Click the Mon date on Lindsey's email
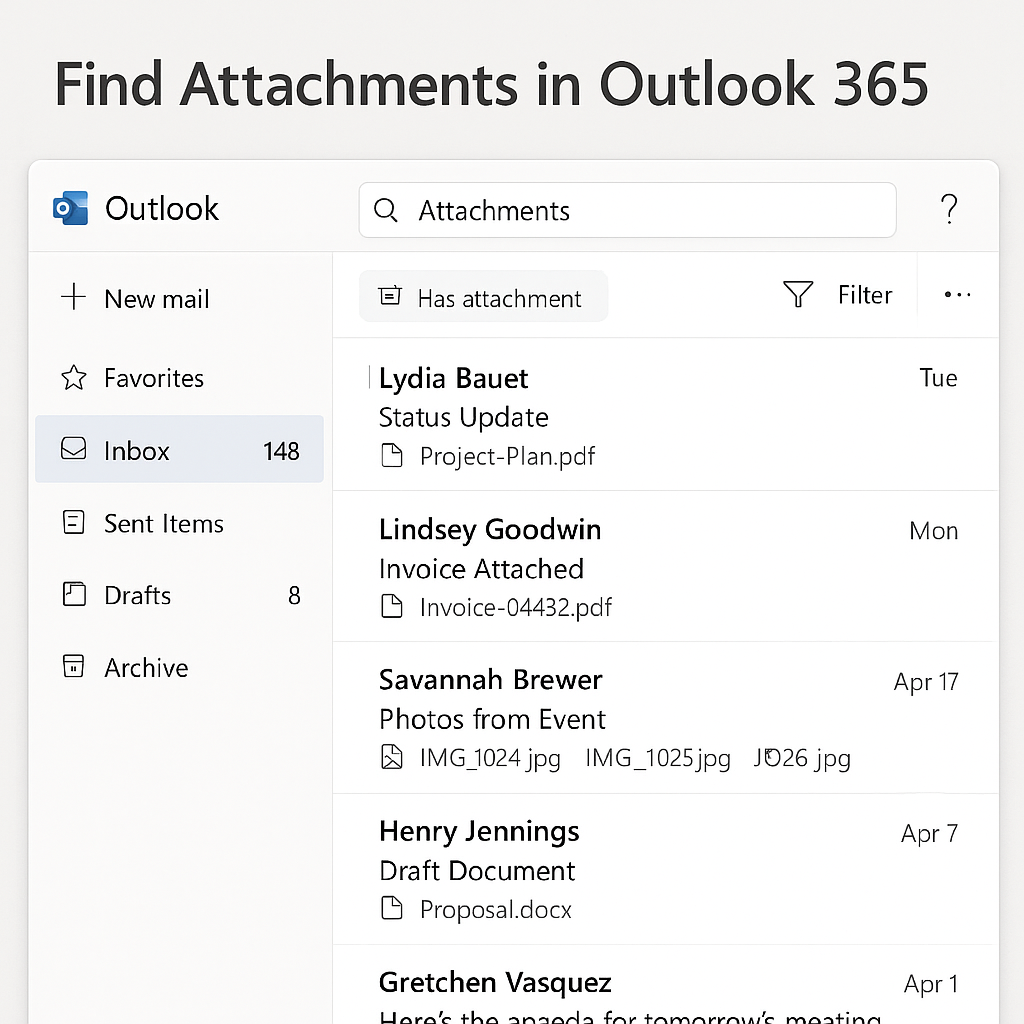Image resolution: width=1024 pixels, height=1024 pixels. pos(934,531)
